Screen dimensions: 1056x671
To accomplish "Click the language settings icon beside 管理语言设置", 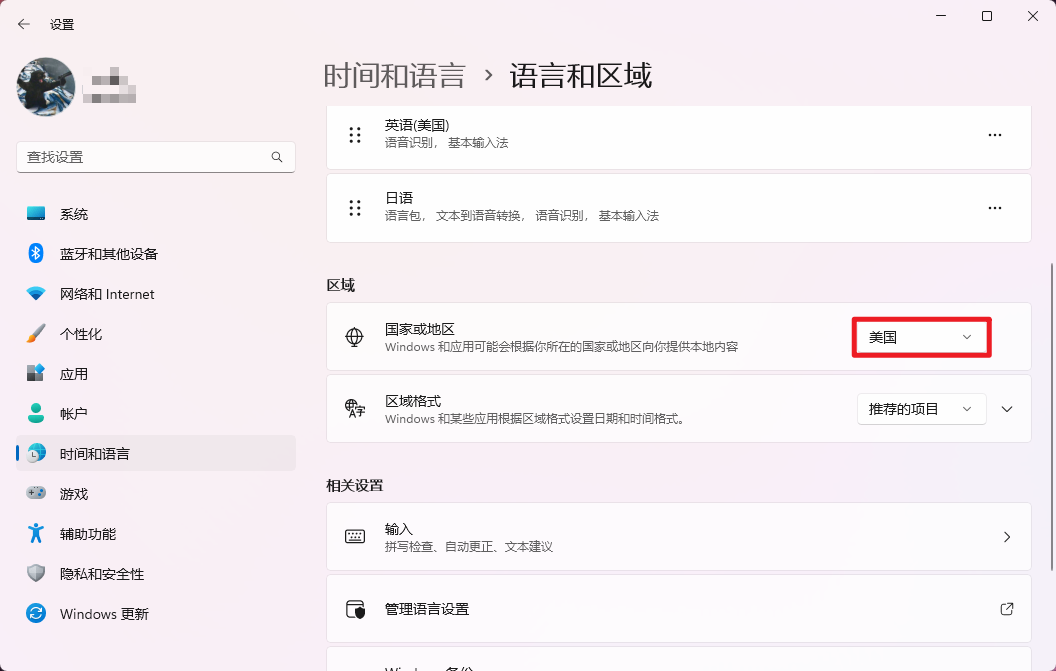I will (355, 611).
